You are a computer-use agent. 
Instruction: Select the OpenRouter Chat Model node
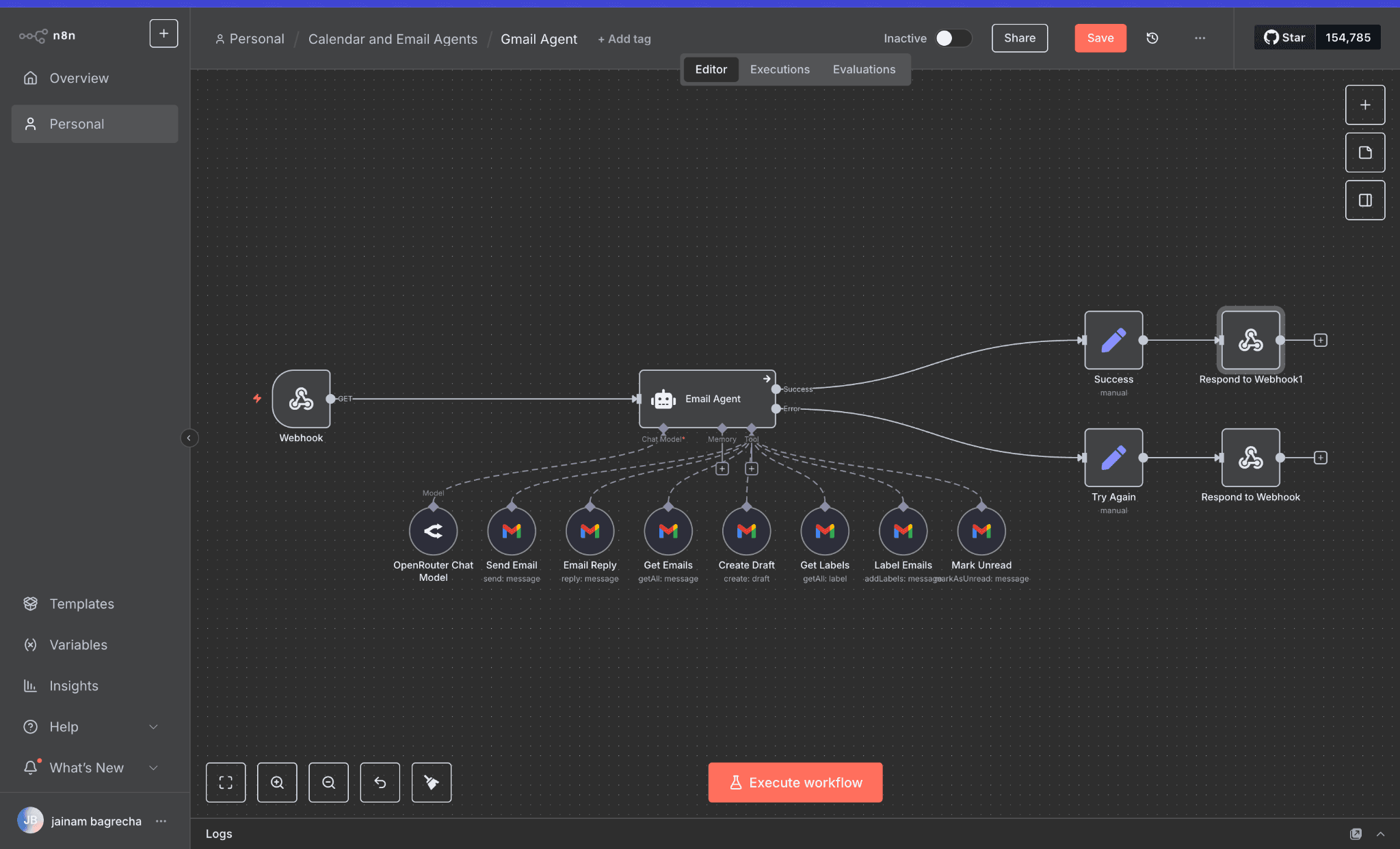[x=433, y=531]
